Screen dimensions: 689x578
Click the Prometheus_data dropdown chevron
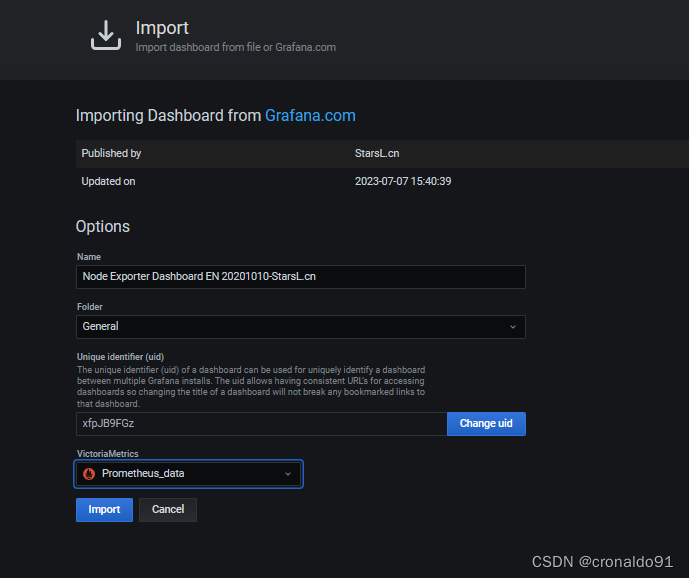(x=288, y=474)
